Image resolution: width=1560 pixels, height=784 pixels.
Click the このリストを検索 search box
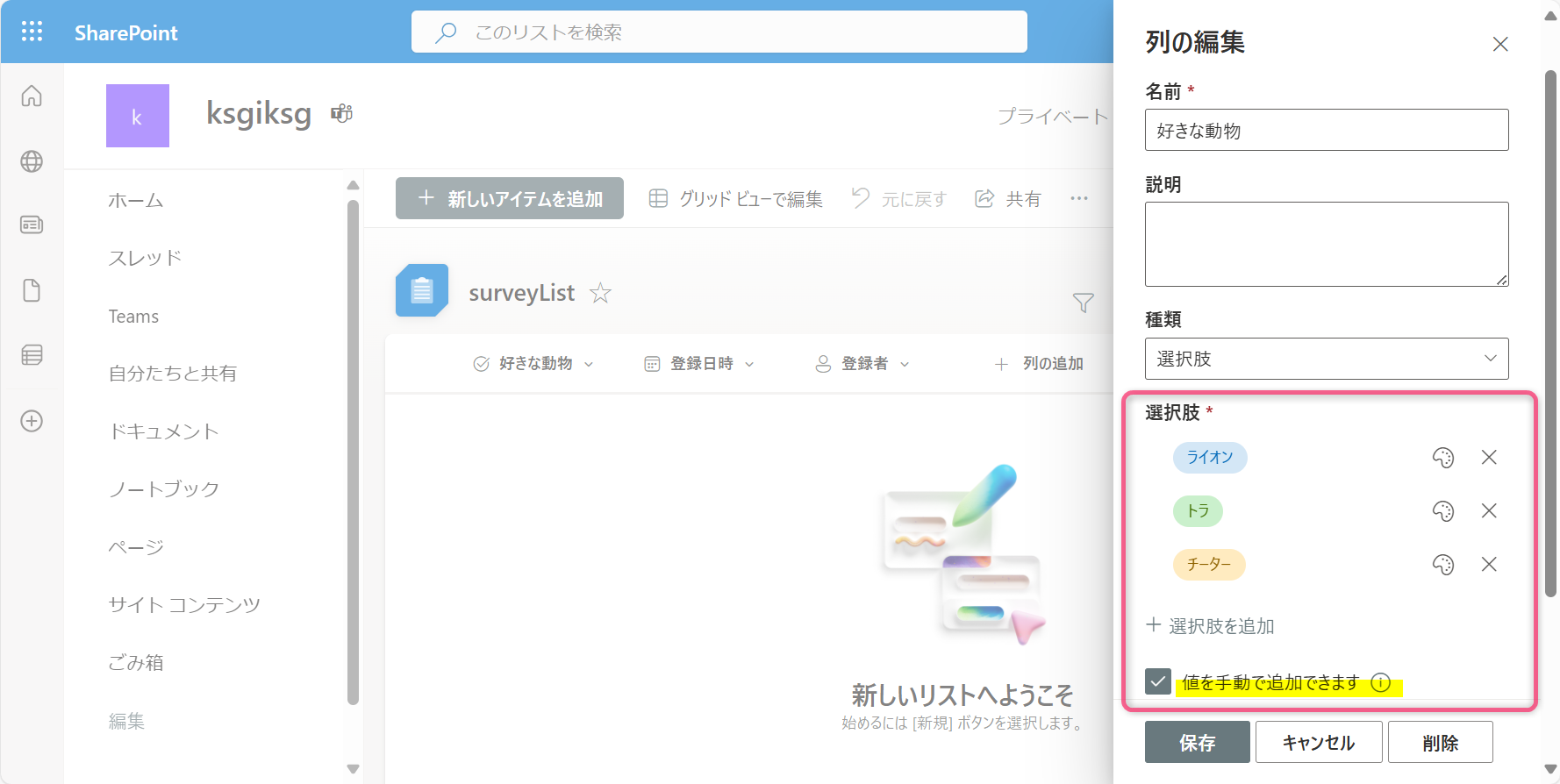719,32
